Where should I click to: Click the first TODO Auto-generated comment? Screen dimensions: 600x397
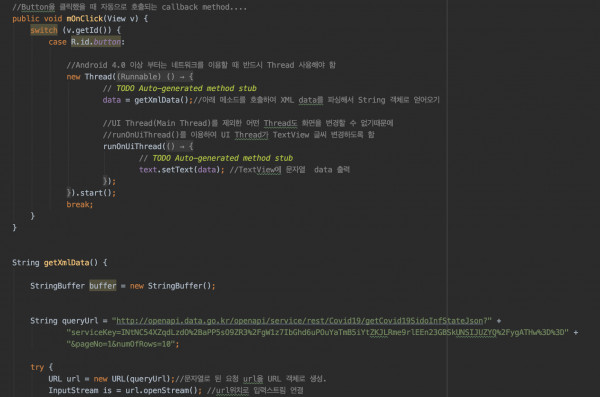pos(179,88)
